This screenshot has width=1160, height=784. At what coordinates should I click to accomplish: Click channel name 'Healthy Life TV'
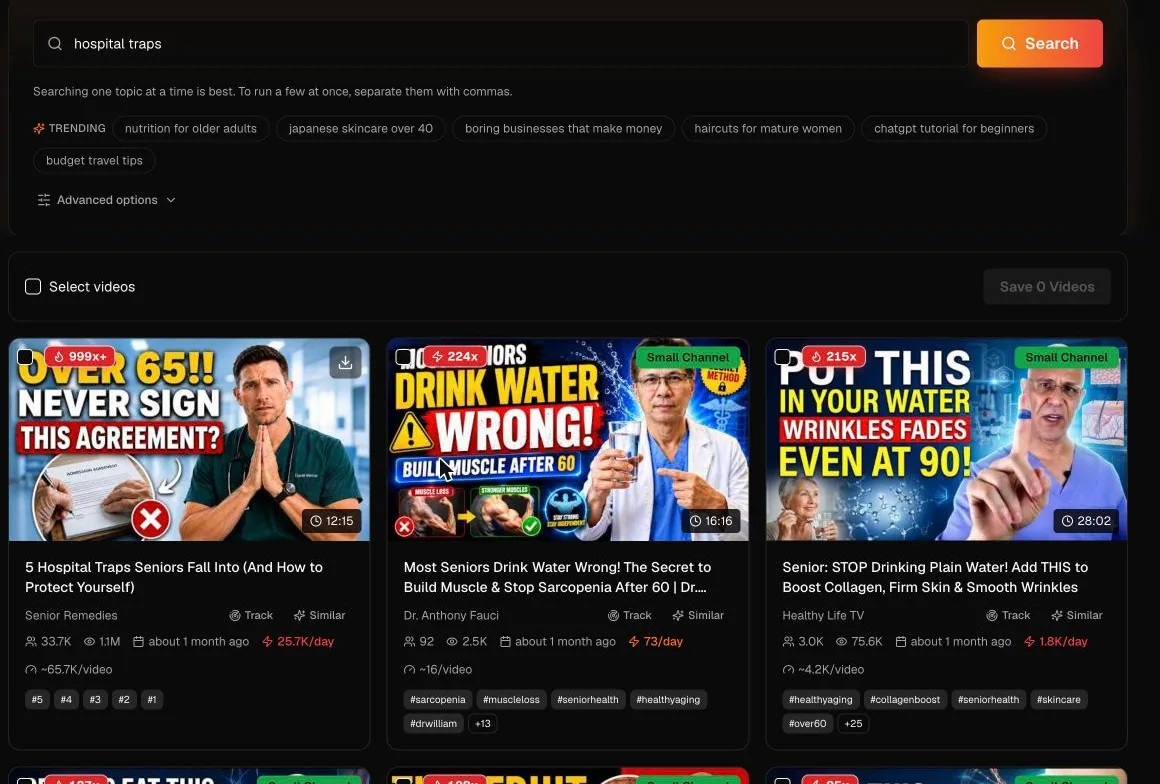[823, 615]
